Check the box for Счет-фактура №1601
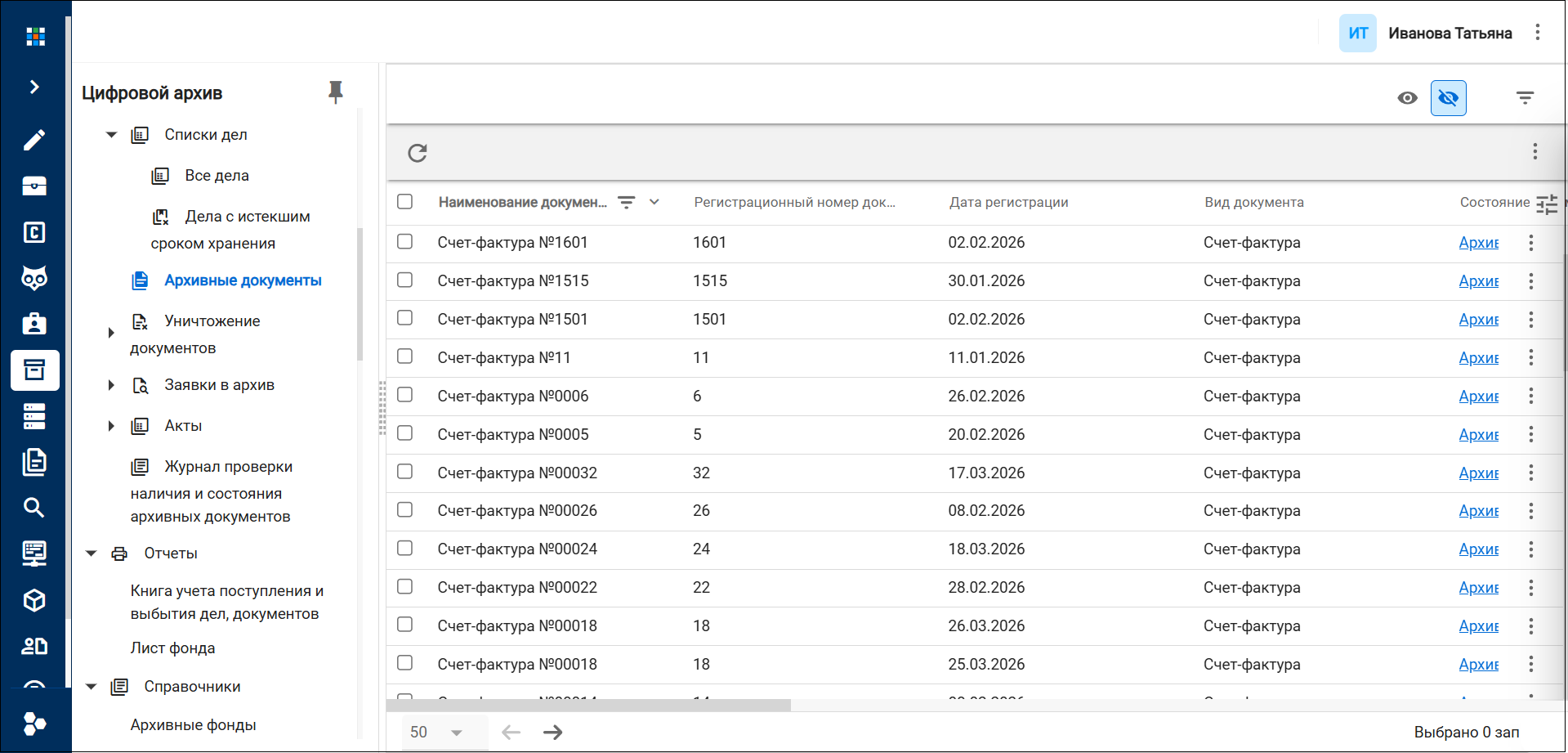1568x753 pixels. click(404, 241)
